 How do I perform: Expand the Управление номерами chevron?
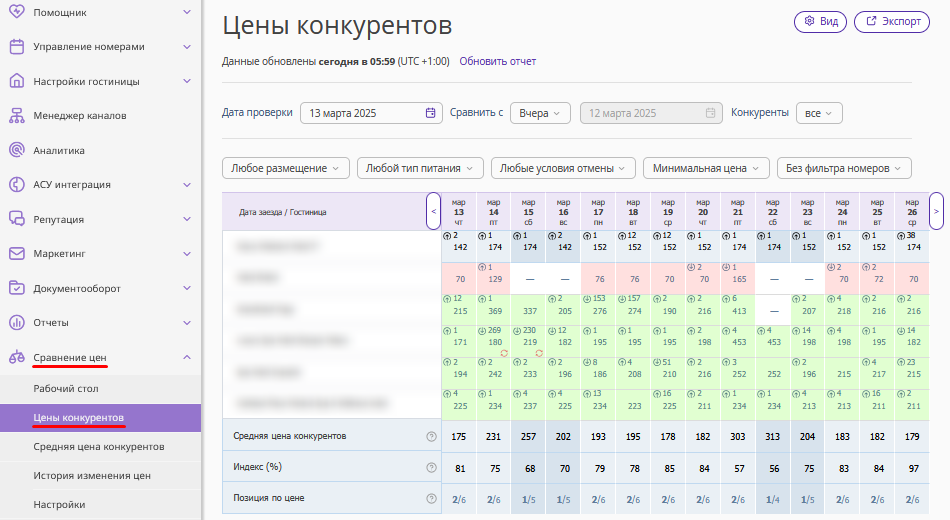click(187, 47)
